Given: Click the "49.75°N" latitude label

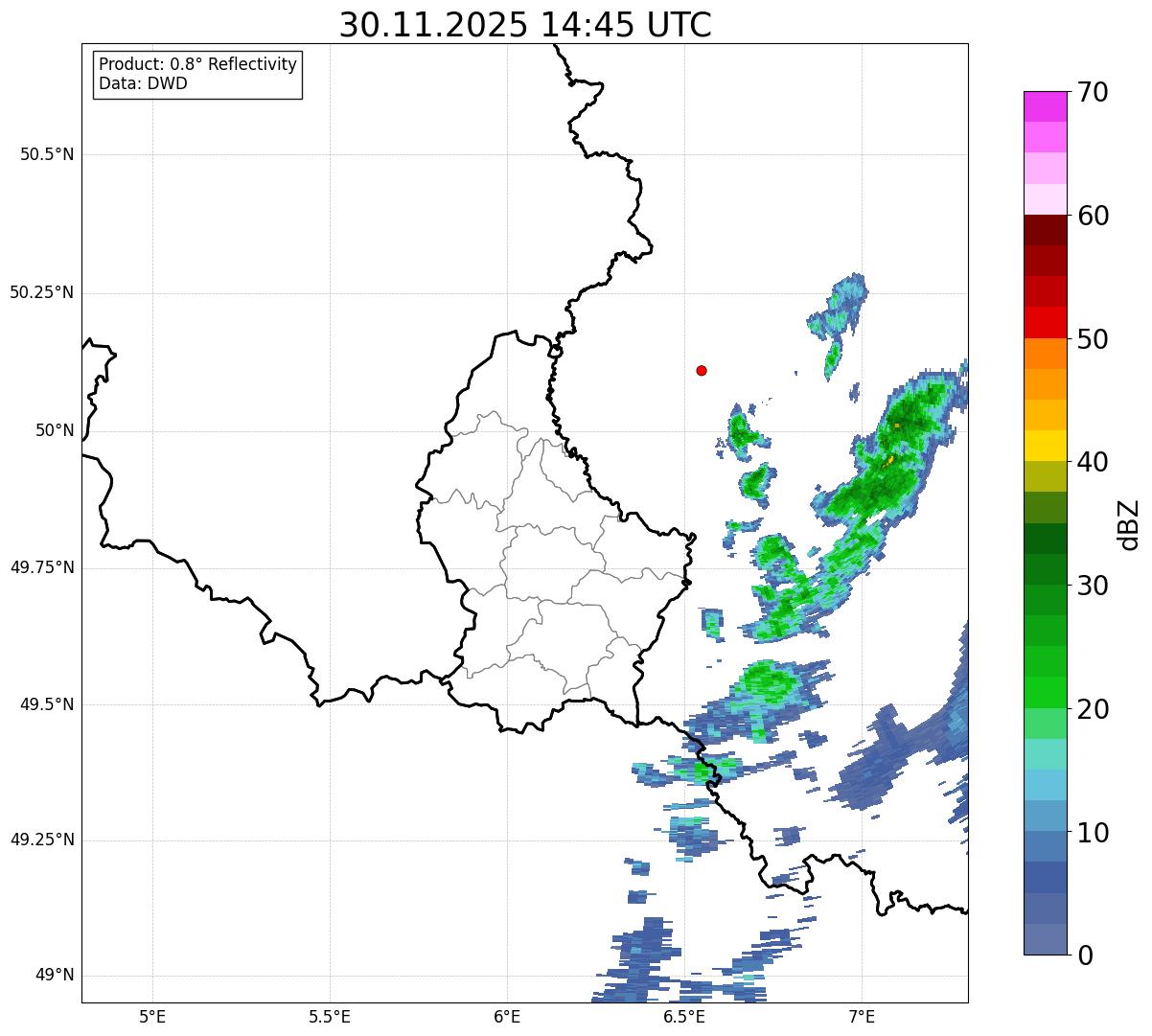Looking at the screenshot, I should (41, 567).
